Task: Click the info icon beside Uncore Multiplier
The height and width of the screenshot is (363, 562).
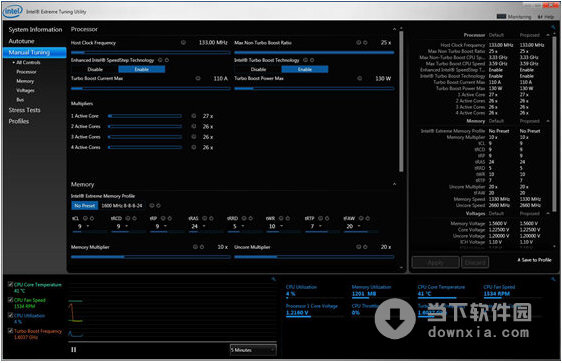Action: point(359,247)
